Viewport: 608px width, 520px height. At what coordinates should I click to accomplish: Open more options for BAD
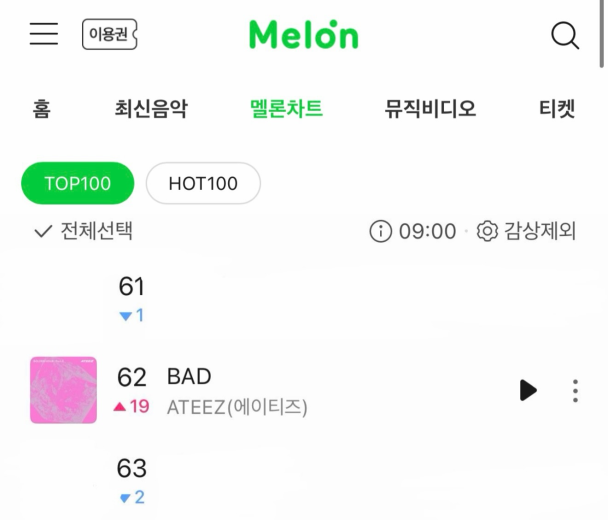(x=575, y=390)
